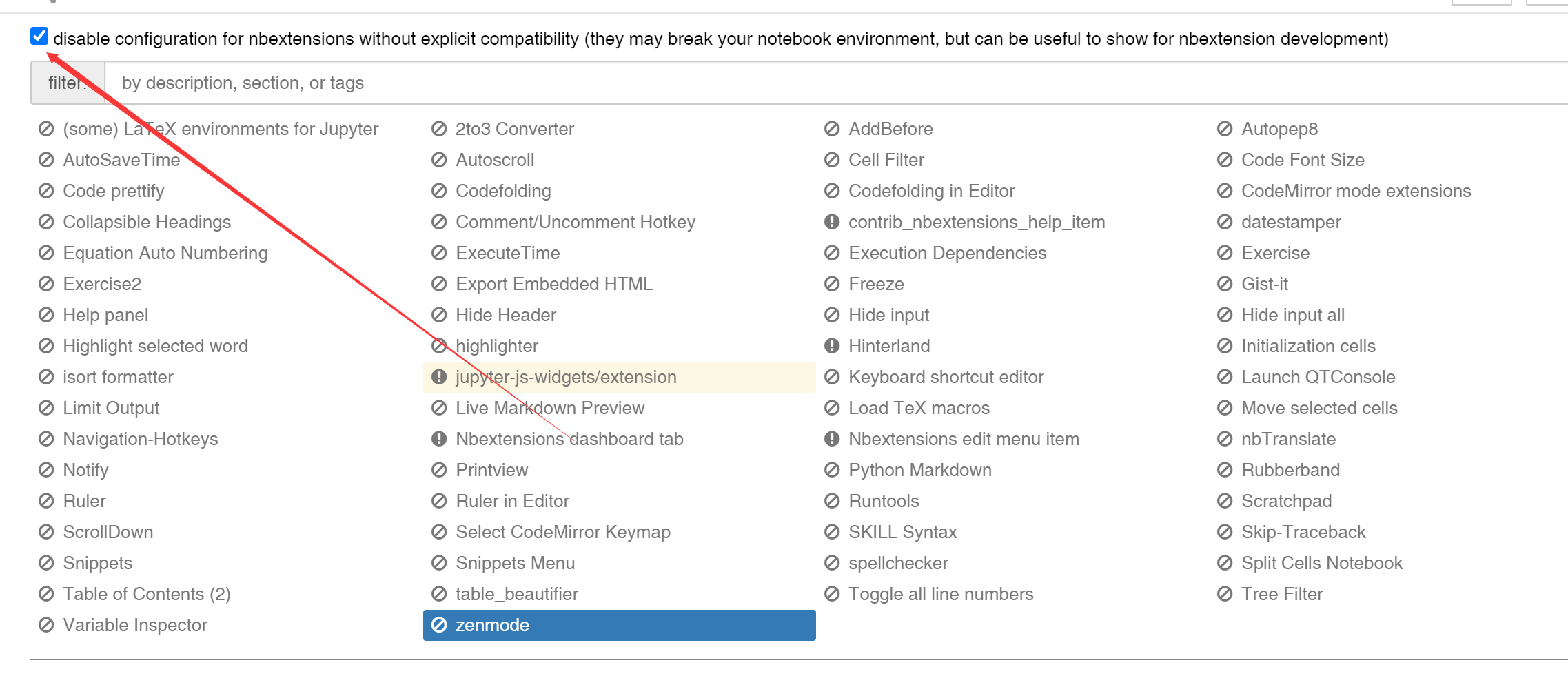Pick the Snippets Menu extension

pos(515,563)
